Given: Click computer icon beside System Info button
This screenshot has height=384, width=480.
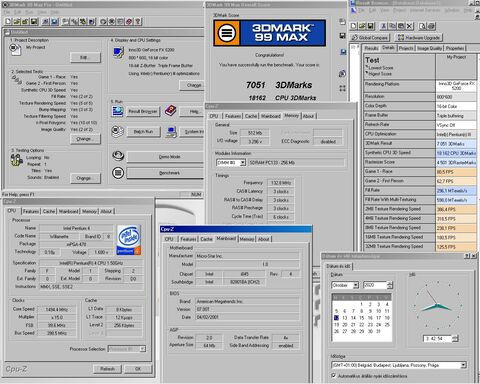Looking at the screenshot, I should (x=171, y=132).
